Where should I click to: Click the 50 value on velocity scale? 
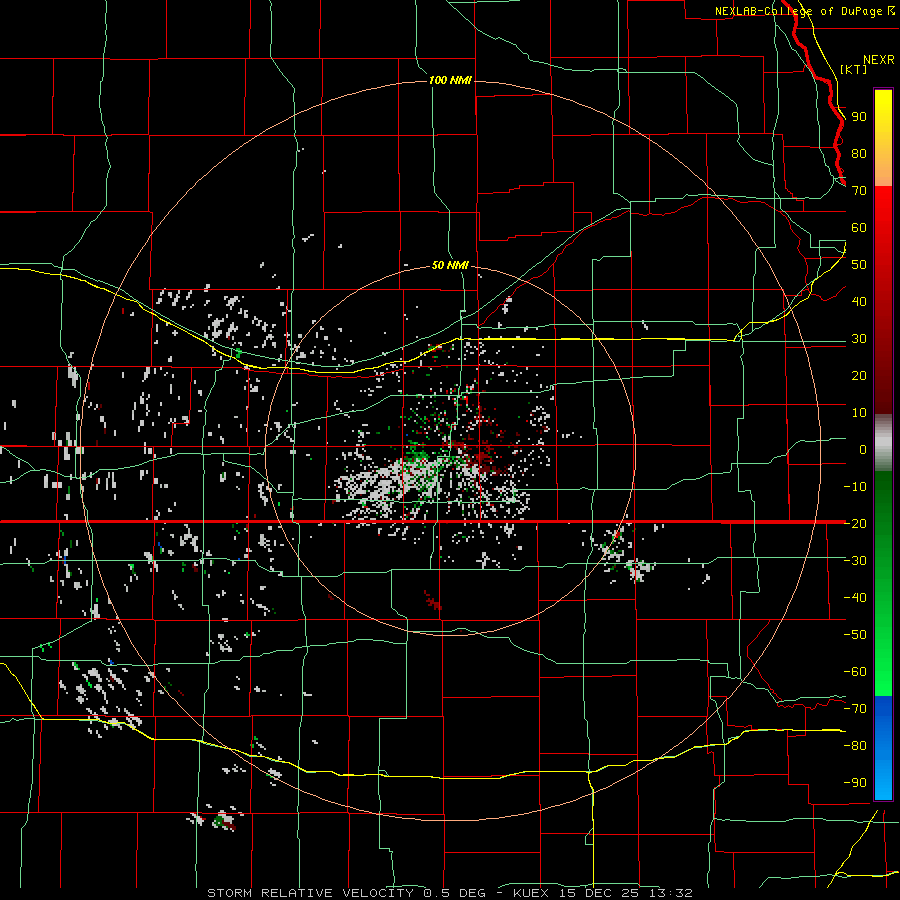pos(859,265)
